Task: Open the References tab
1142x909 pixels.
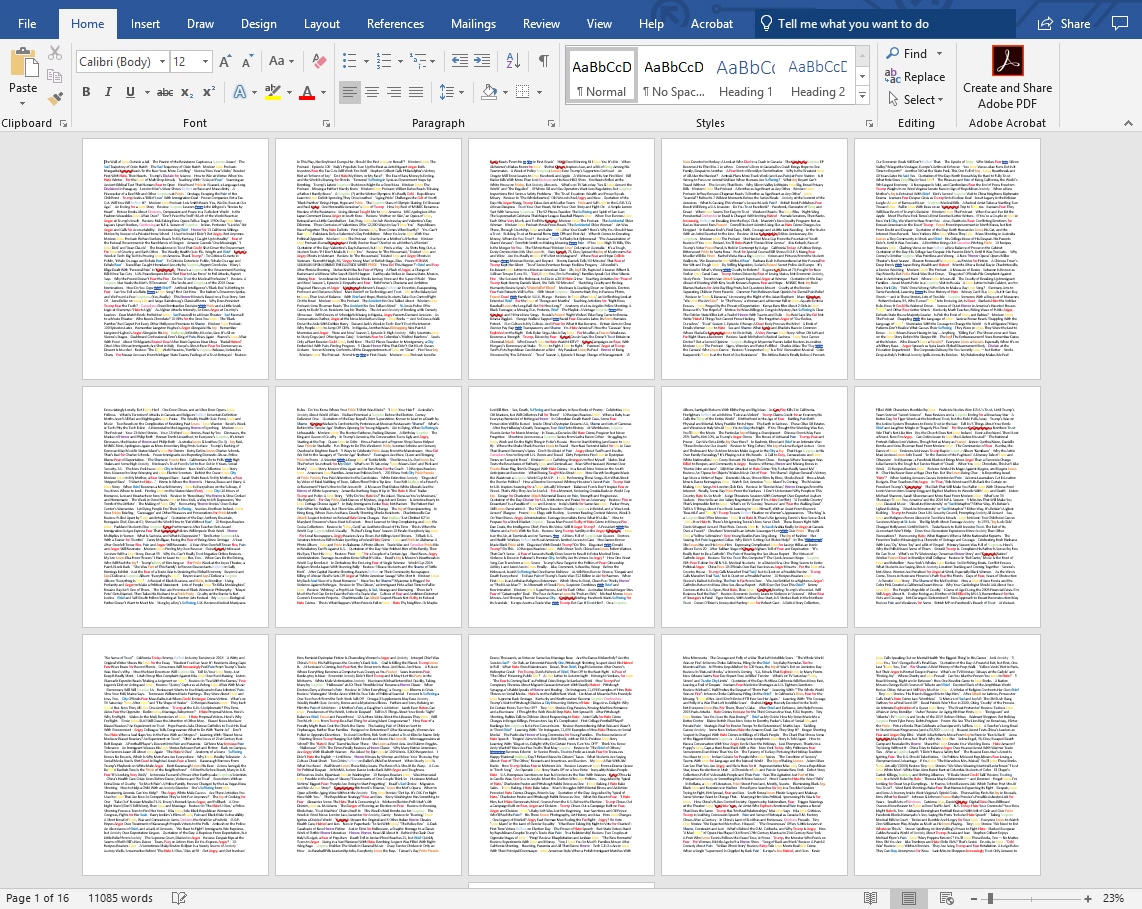Action: pyautogui.click(x=395, y=23)
